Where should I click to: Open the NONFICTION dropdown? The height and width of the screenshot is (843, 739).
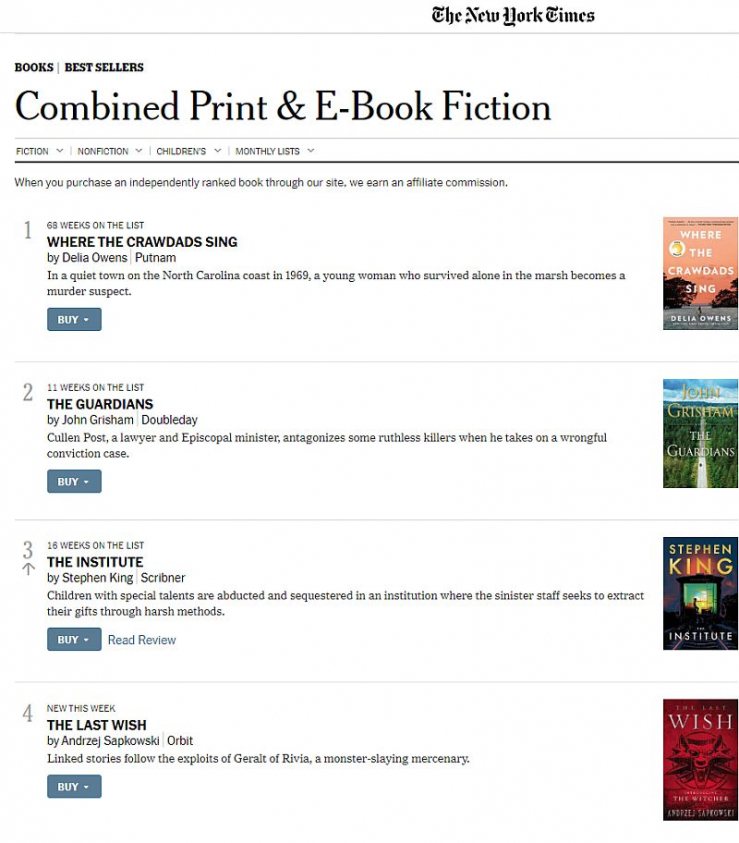tap(108, 150)
